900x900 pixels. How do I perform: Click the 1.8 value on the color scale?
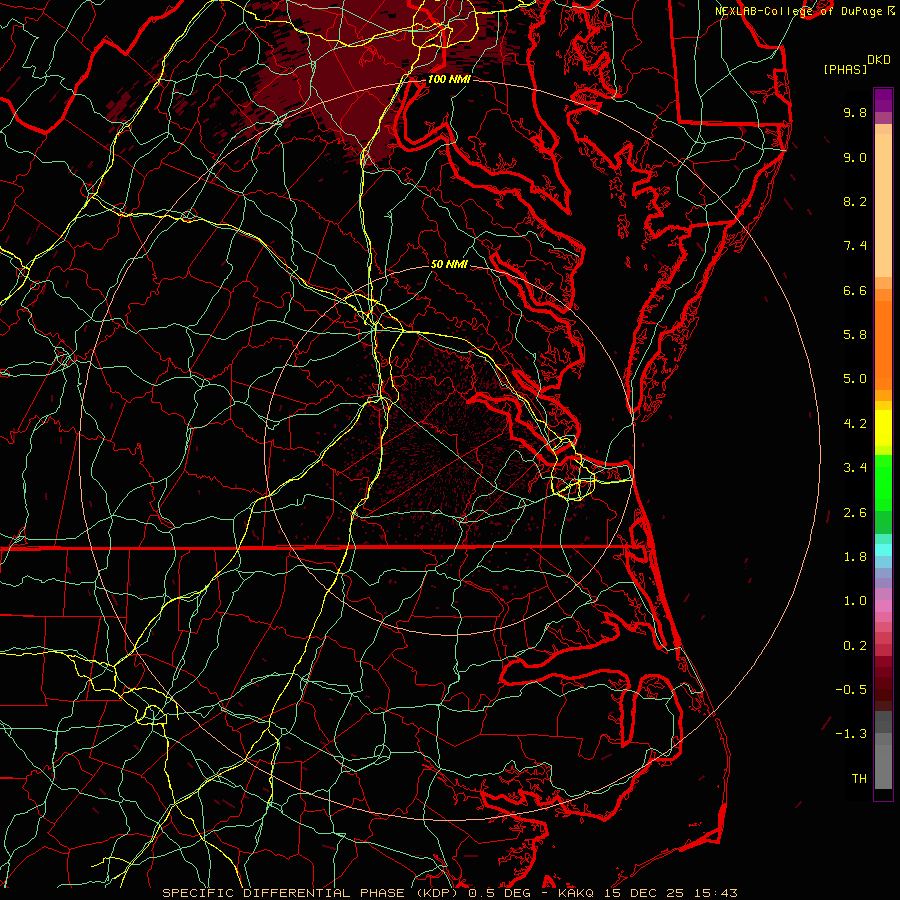[x=855, y=557]
